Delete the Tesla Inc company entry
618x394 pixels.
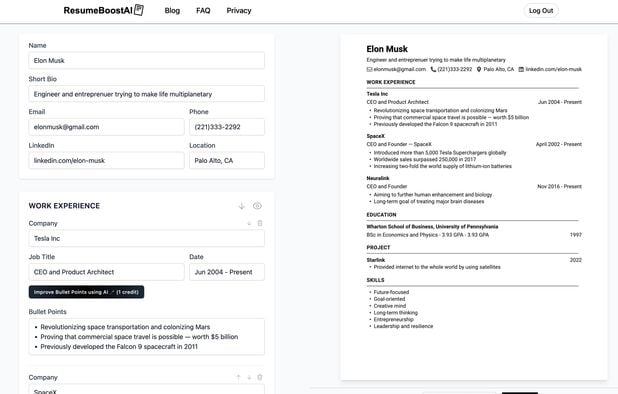tap(260, 223)
